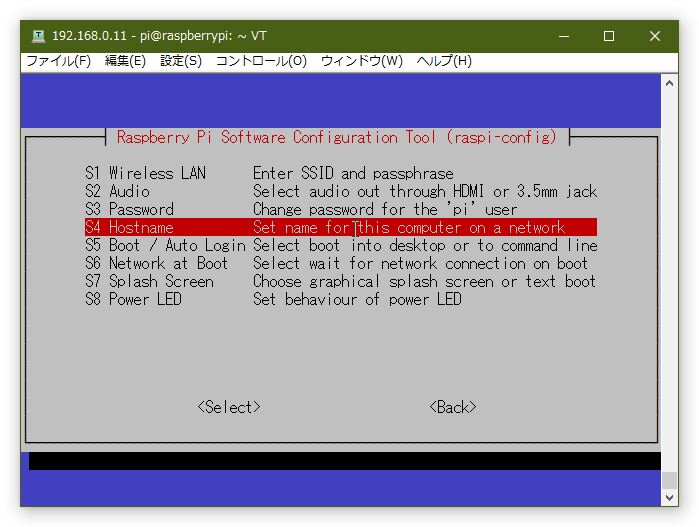Open the コントロール(O) menu
This screenshot has height=527, width=699.
tap(261, 61)
